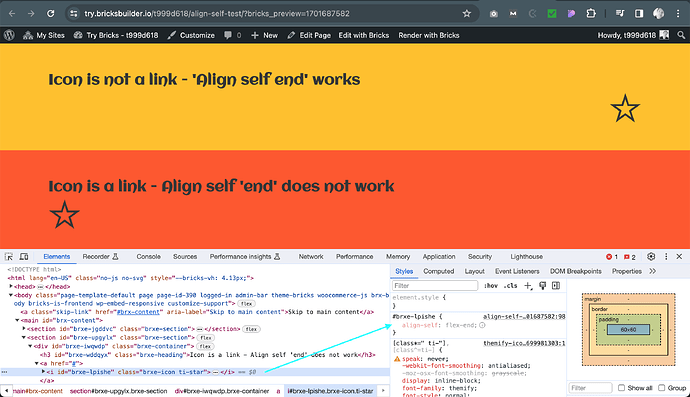Open the browser extensions puzzle icon
The height and width of the screenshot is (397, 690).
point(591,14)
